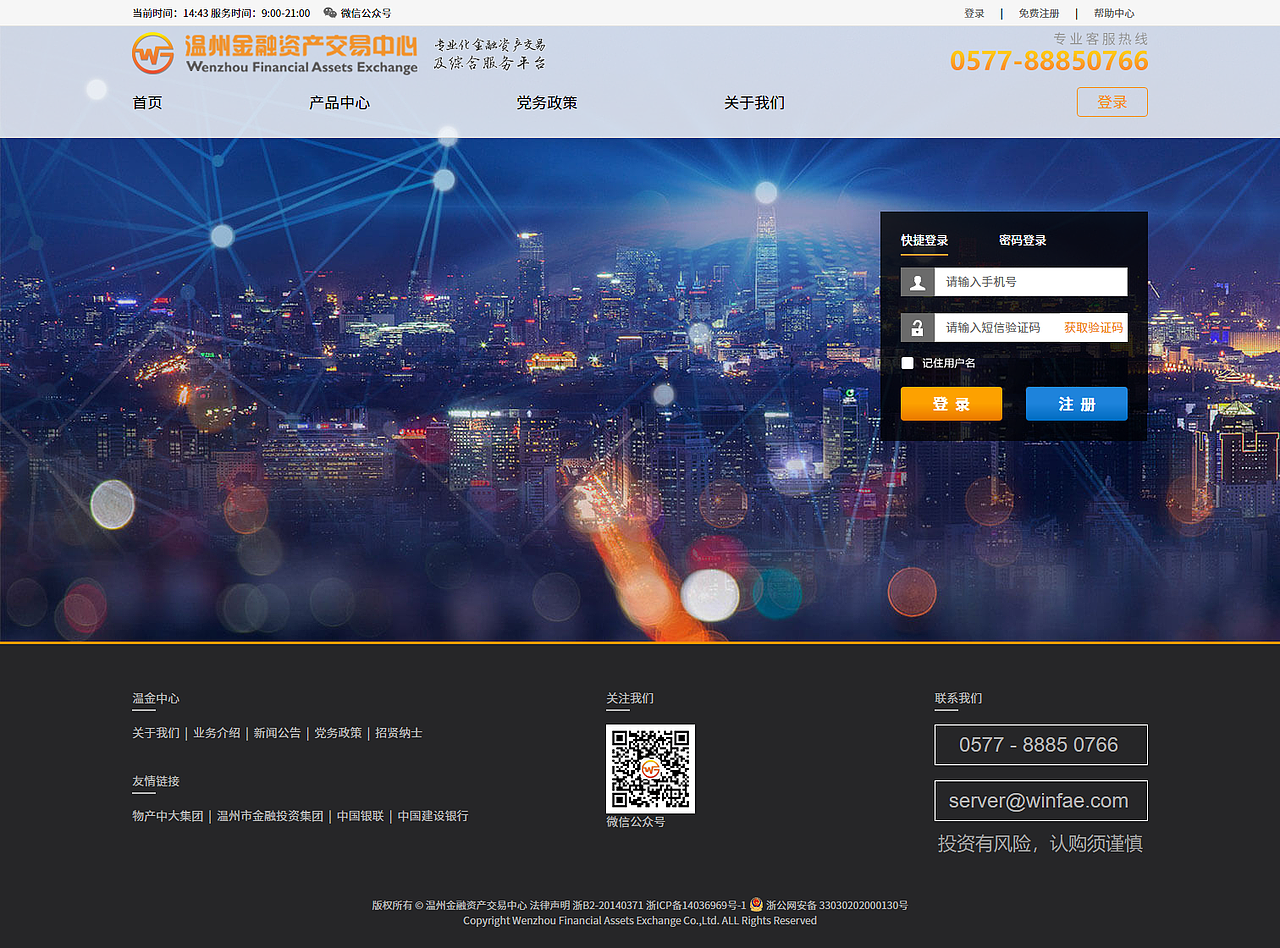The image size is (1280, 948).
Task: Click the user icon beside the phone input
Action: (x=917, y=281)
